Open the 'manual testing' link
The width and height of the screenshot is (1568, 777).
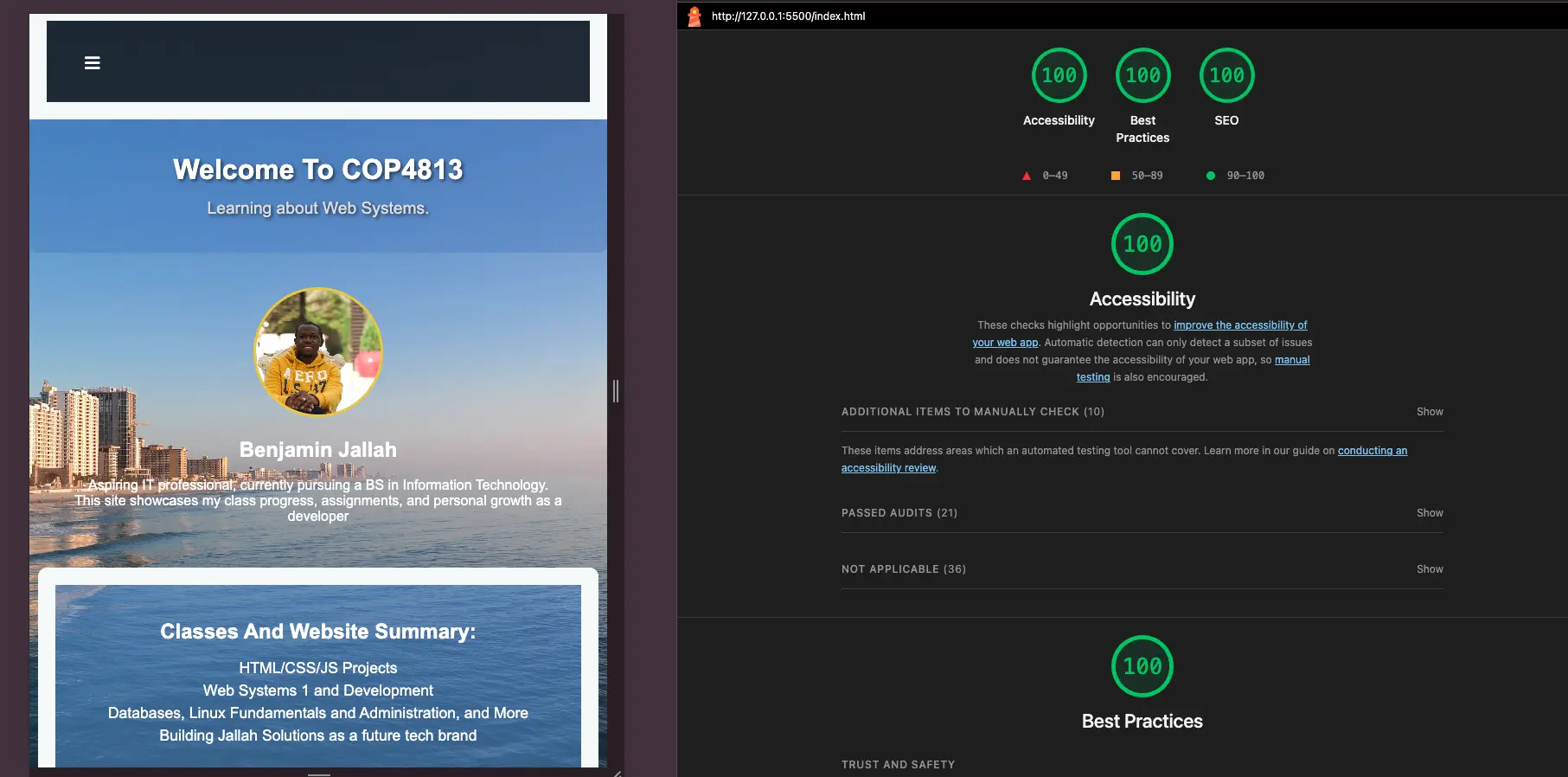(x=1291, y=360)
